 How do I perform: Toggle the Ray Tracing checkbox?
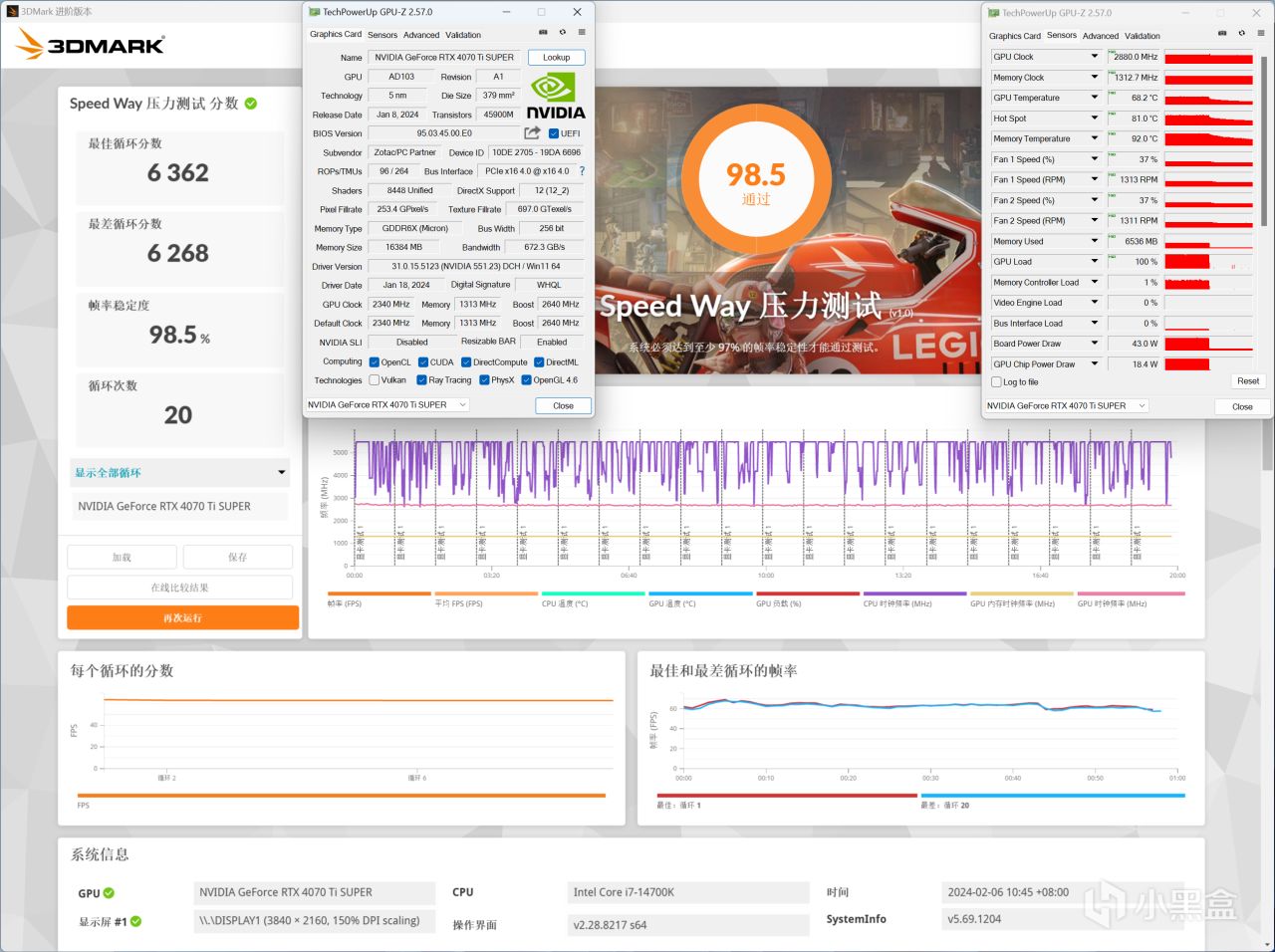point(422,380)
